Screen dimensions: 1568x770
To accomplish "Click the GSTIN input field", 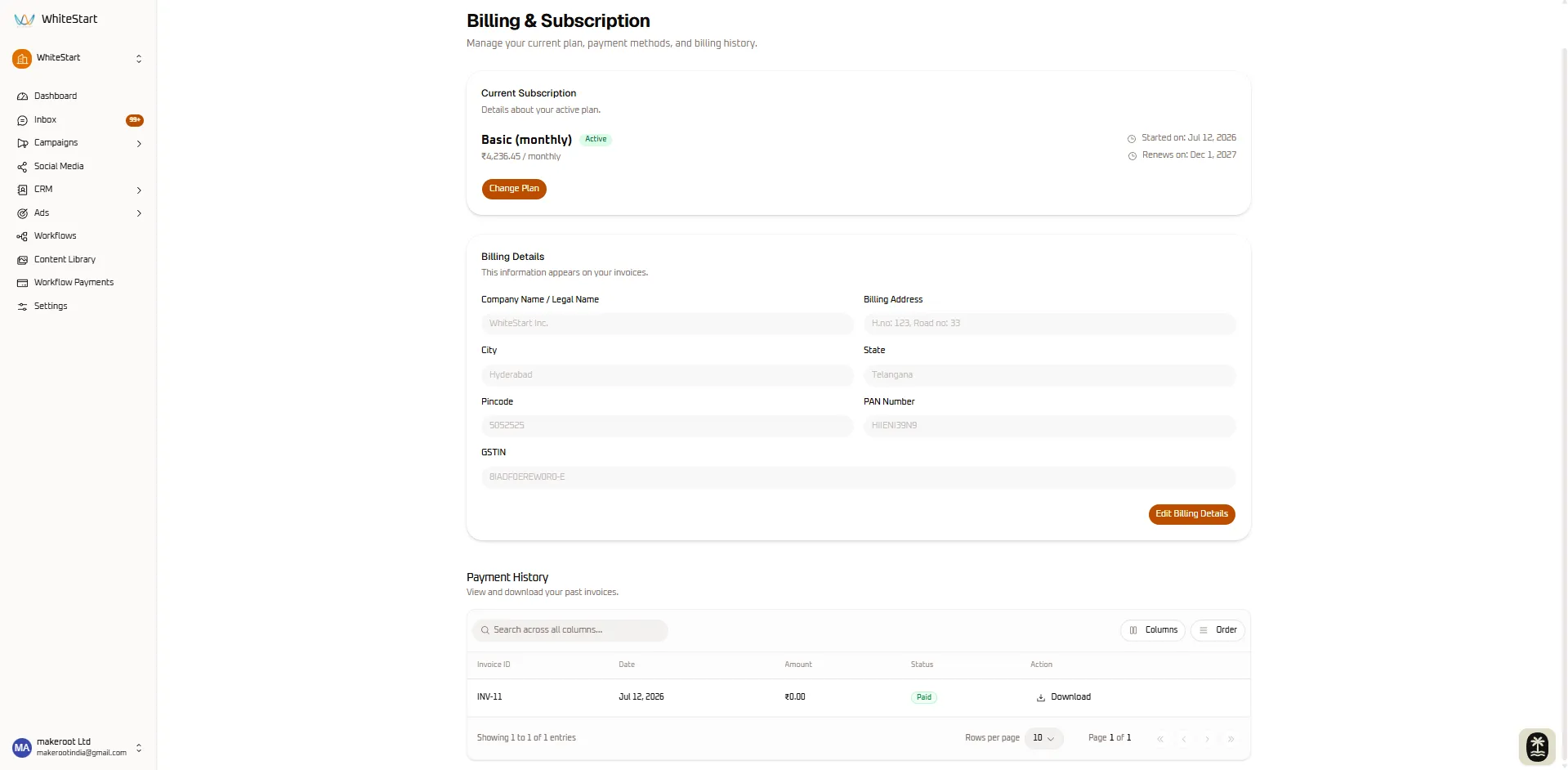I will [x=859, y=477].
